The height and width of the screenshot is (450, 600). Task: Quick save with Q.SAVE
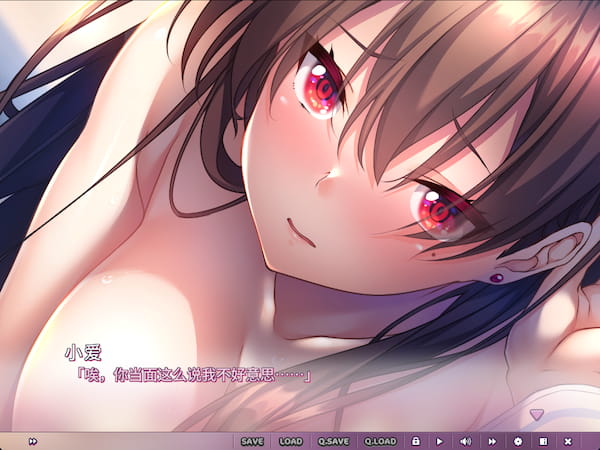click(333, 442)
